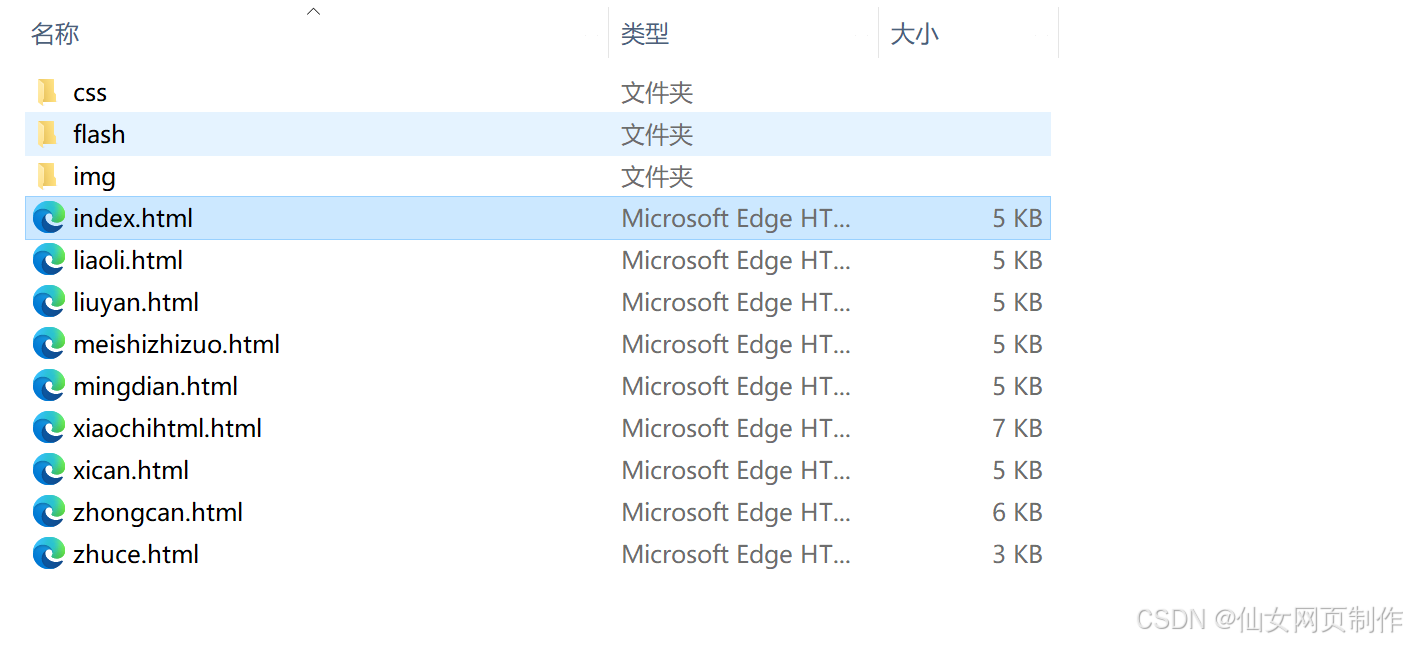This screenshot has width=1407, height=645.
Task: Click the Edge icon beside zhuce.html
Action: [x=48, y=554]
